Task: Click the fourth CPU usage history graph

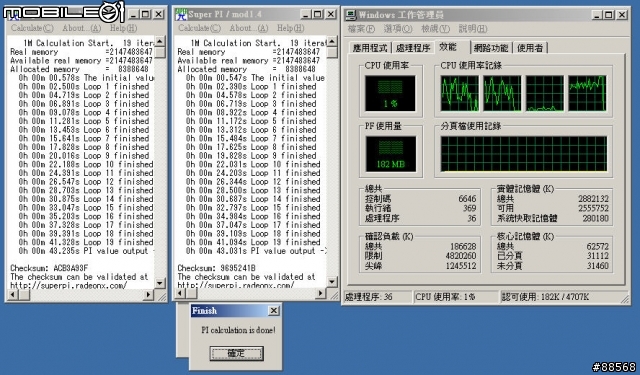Action: pyautogui.click(x=587, y=93)
